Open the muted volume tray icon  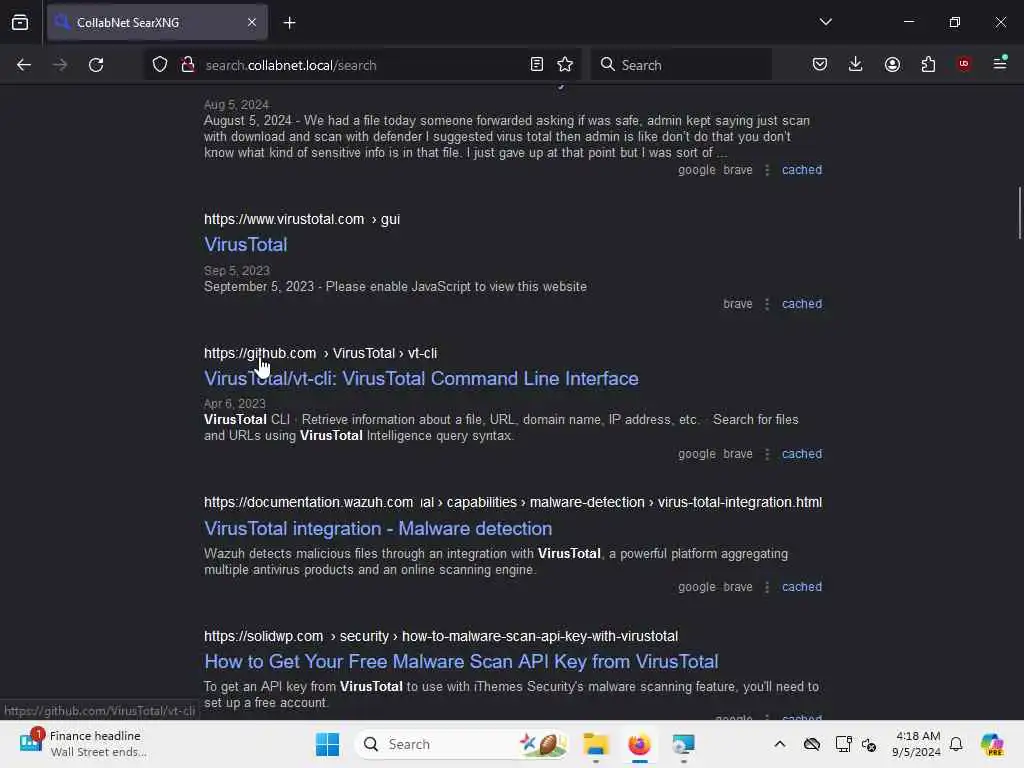coord(869,744)
